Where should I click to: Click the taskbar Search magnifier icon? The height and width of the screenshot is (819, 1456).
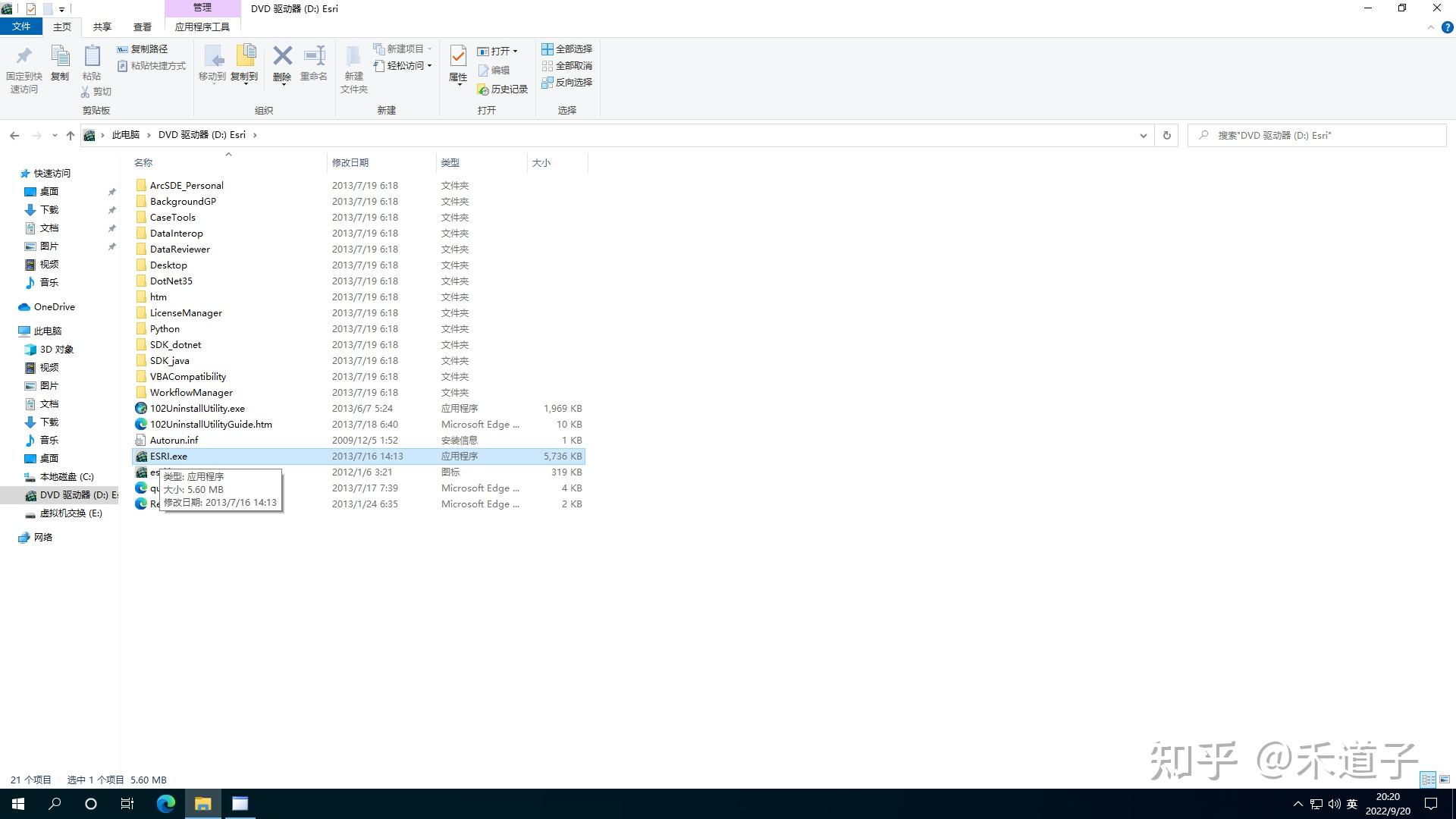pos(55,804)
